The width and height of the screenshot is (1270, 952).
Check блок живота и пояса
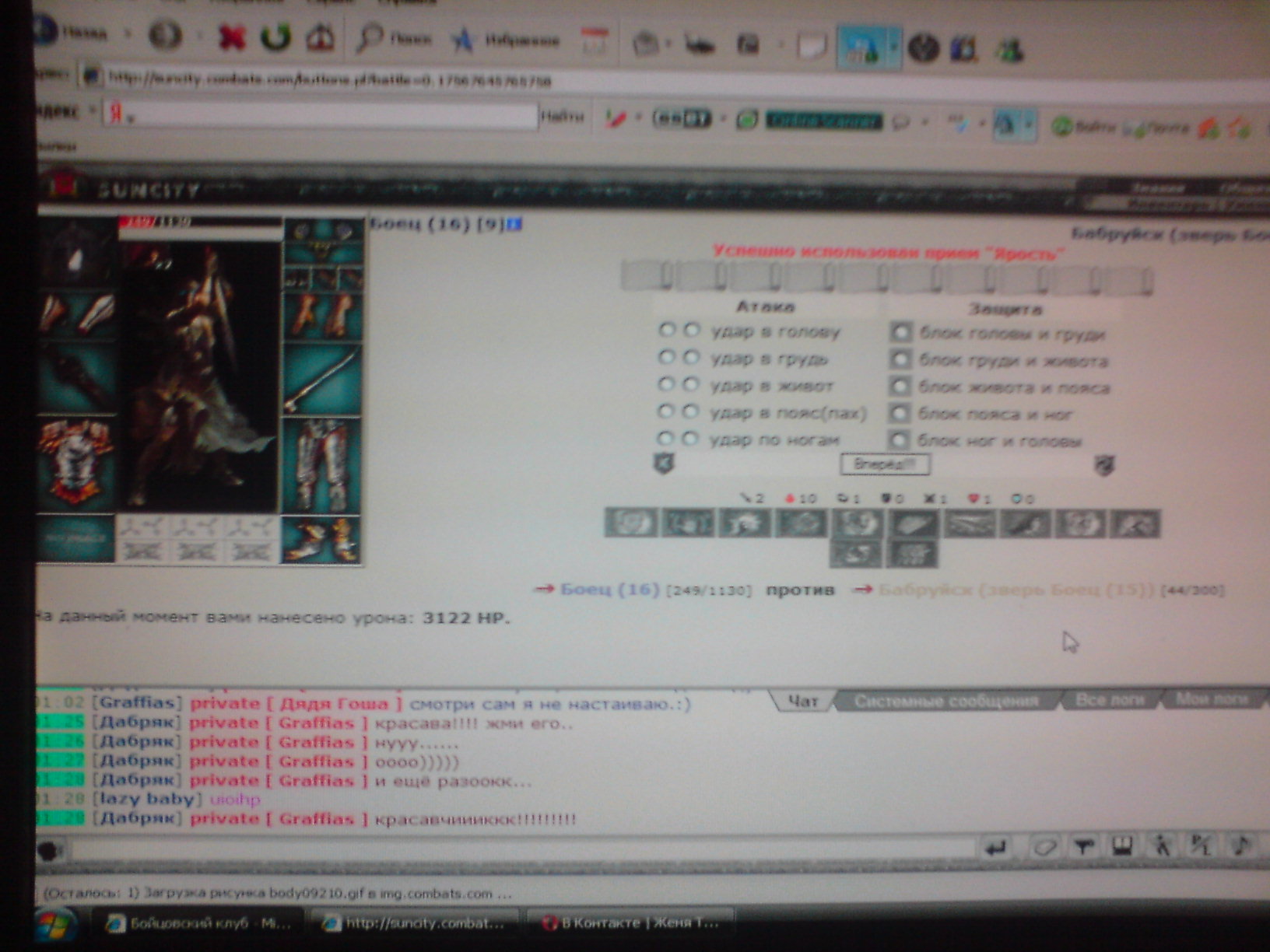[900, 387]
